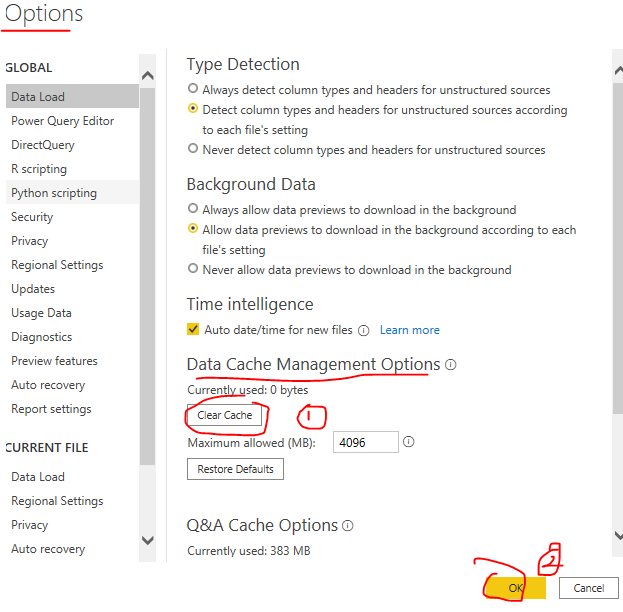Click the Restore Defaults button
Image resolution: width=623 pixels, height=612 pixels.
[235, 469]
